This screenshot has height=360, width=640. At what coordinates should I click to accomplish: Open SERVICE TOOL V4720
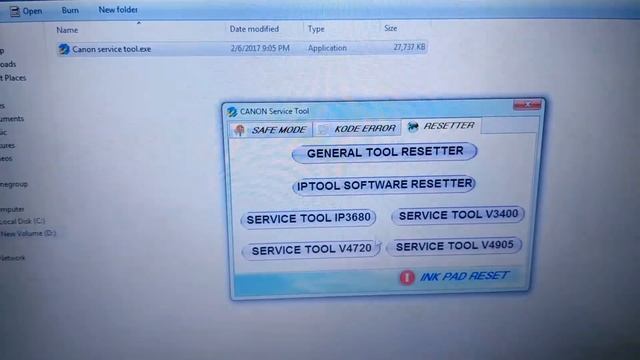(311, 249)
